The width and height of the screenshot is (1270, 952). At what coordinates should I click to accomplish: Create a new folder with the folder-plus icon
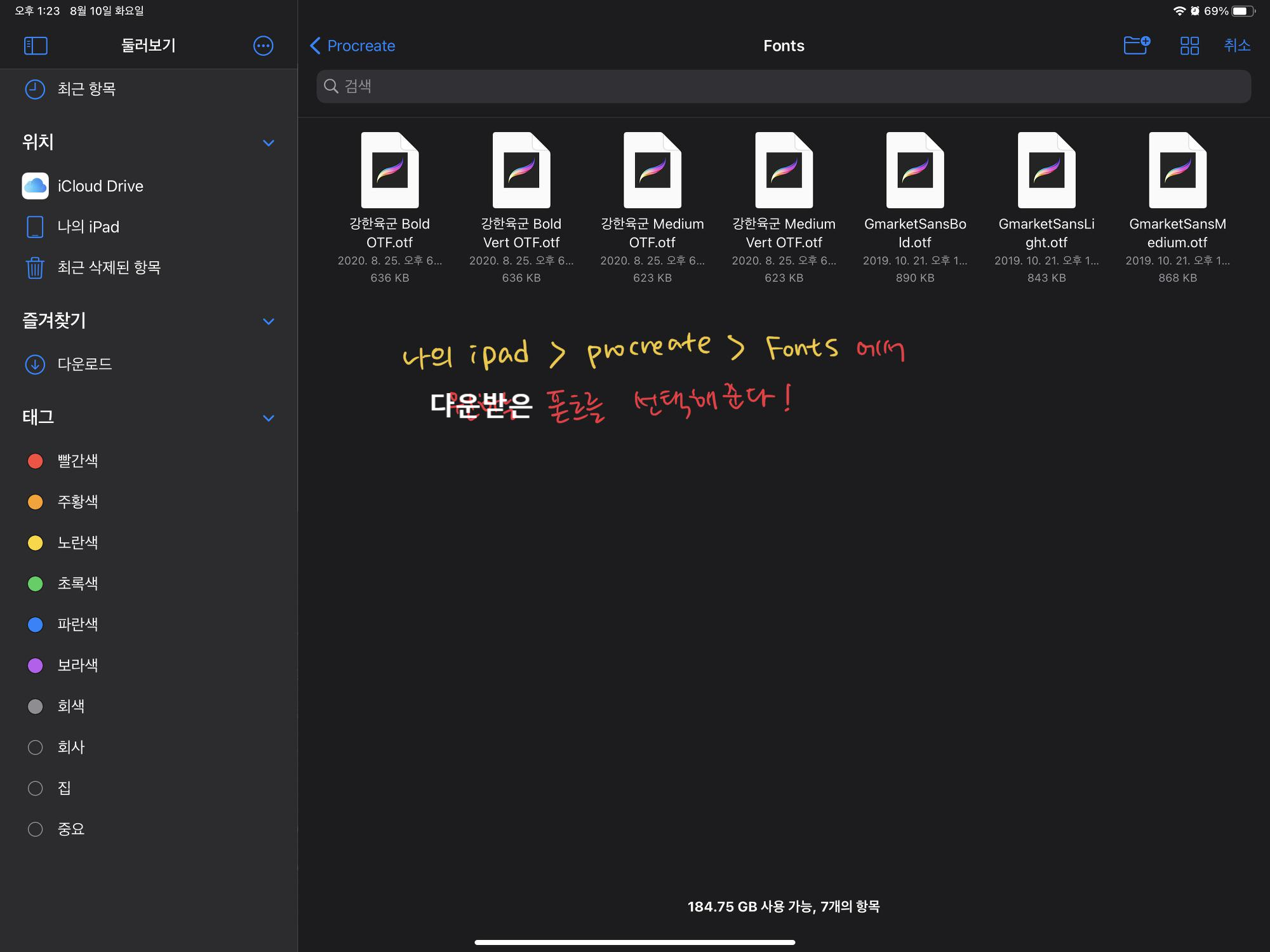pos(1137,46)
